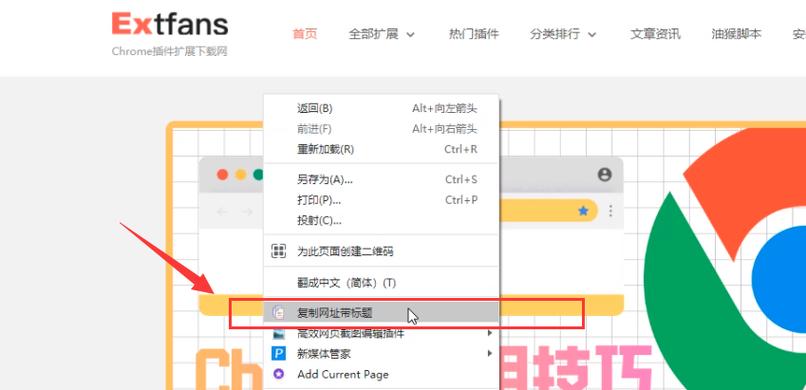The image size is (806, 390).
Task: Choose 另存为(A)... menu entry
Action: coord(381,179)
